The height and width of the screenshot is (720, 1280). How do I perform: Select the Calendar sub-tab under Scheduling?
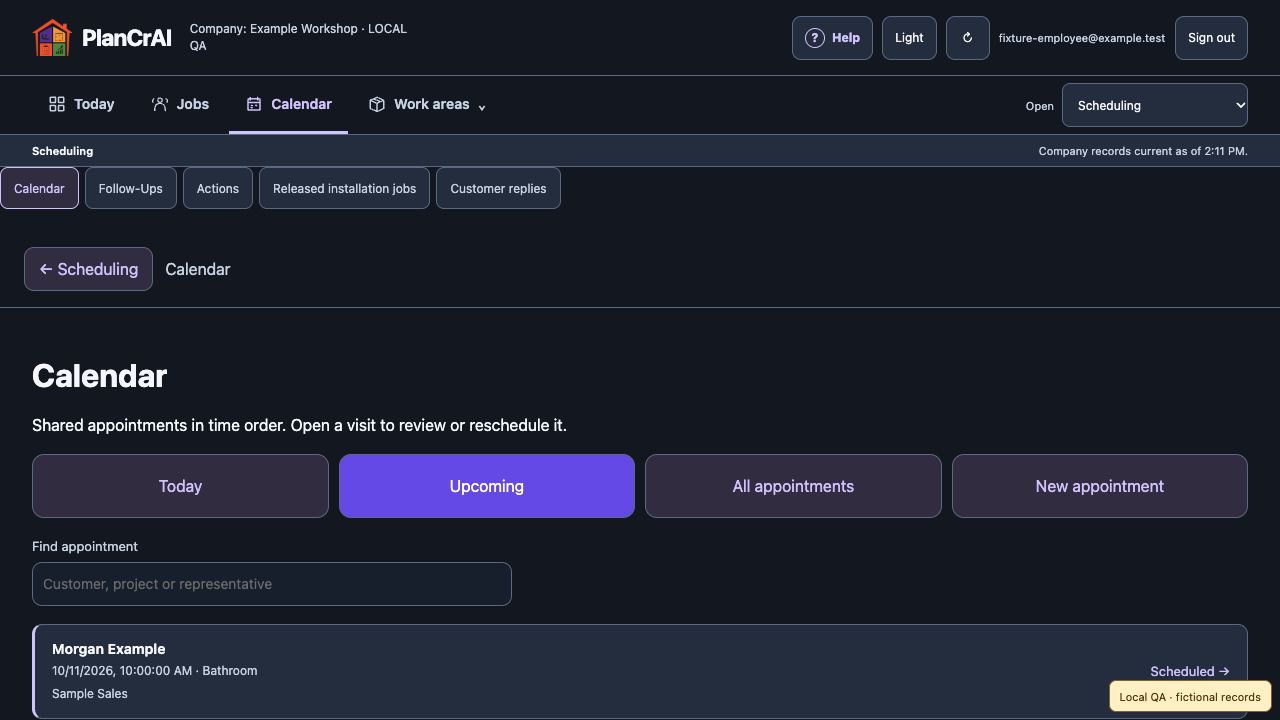(39, 188)
